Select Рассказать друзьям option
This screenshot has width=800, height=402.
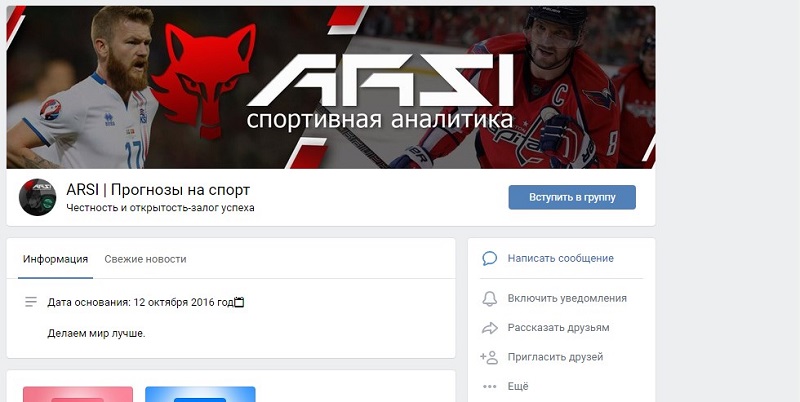click(x=558, y=328)
